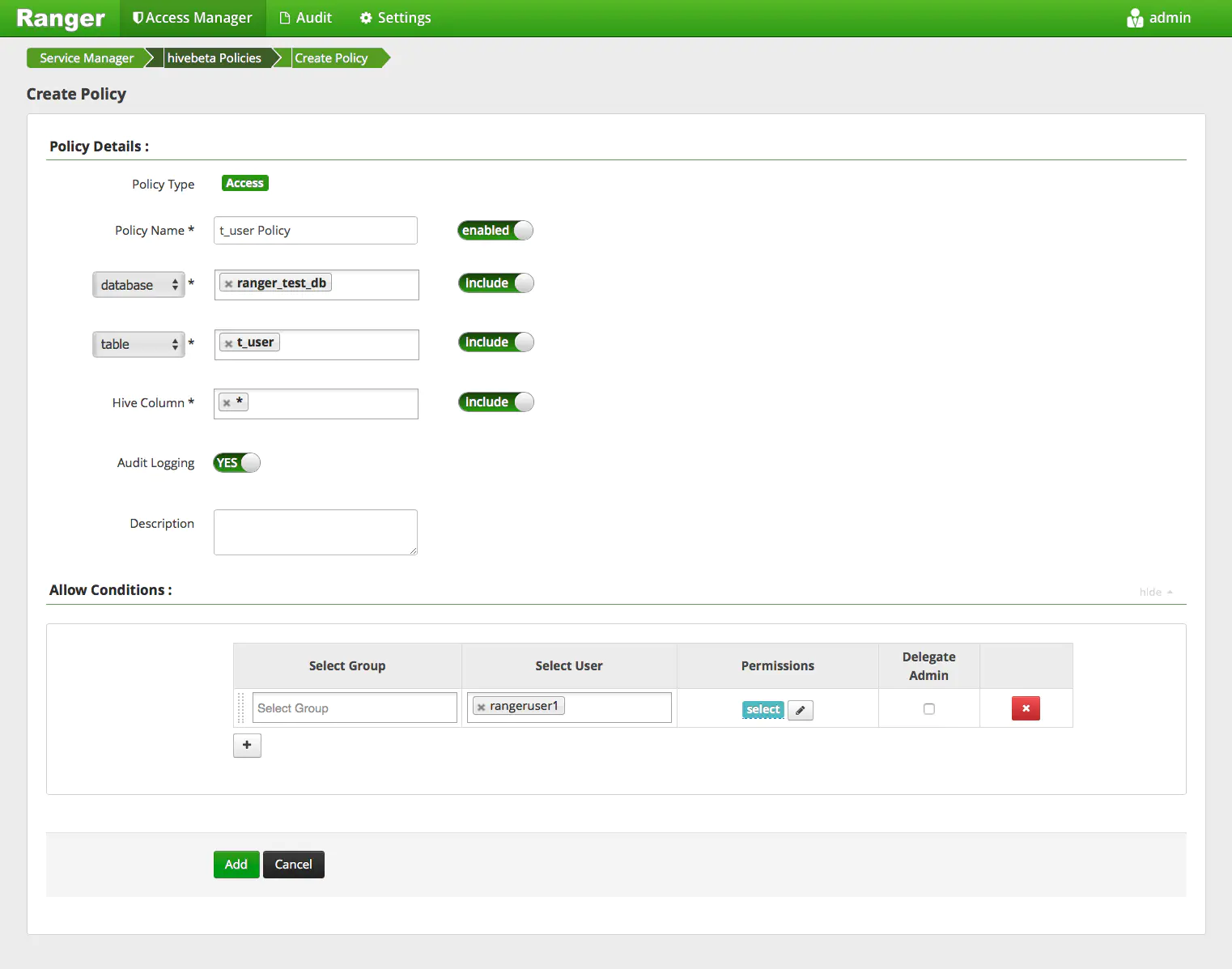Click the Table field's t_user tag text
Image resolution: width=1232 pixels, height=969 pixels.
255,342
